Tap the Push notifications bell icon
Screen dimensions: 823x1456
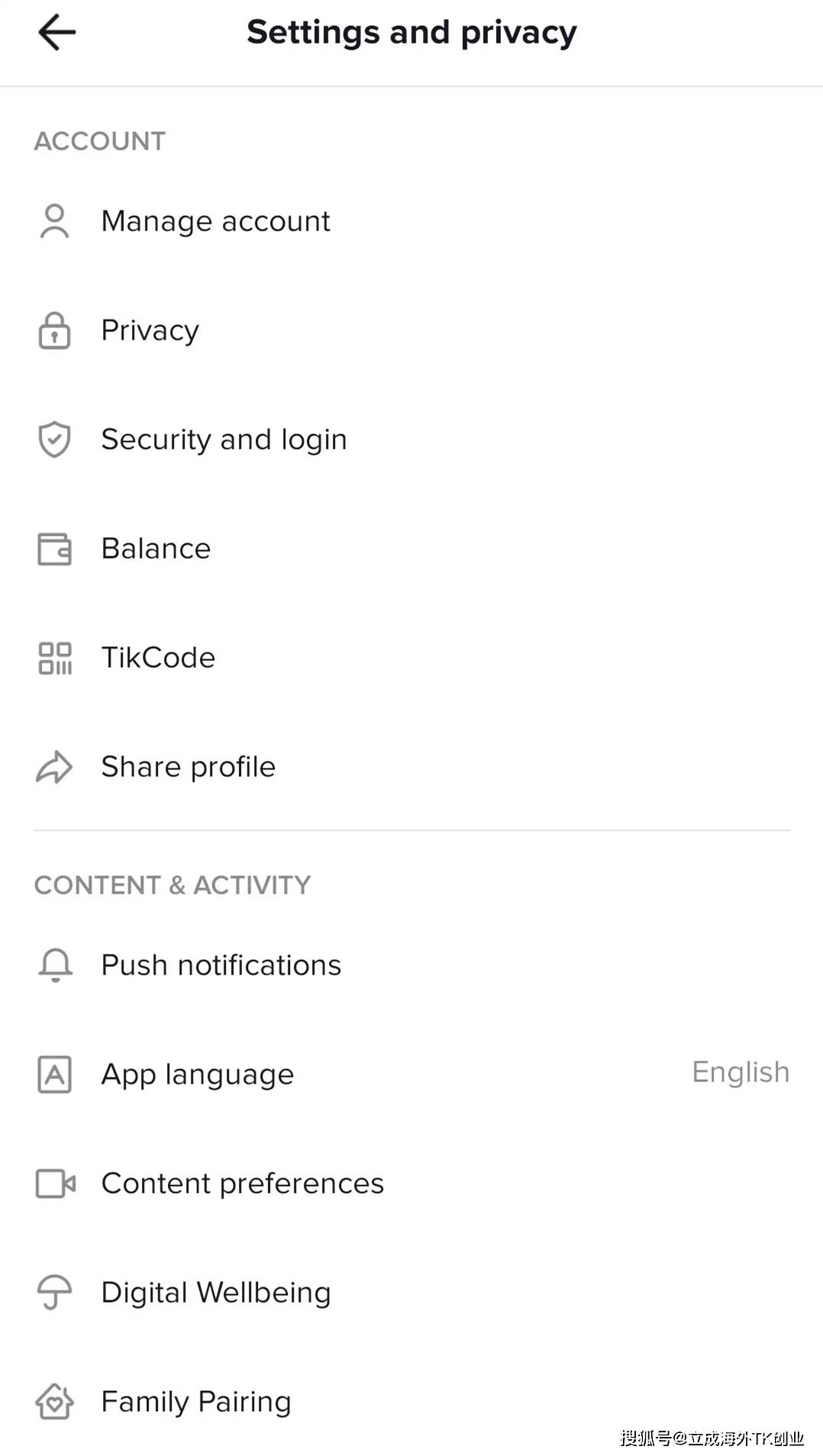(55, 965)
